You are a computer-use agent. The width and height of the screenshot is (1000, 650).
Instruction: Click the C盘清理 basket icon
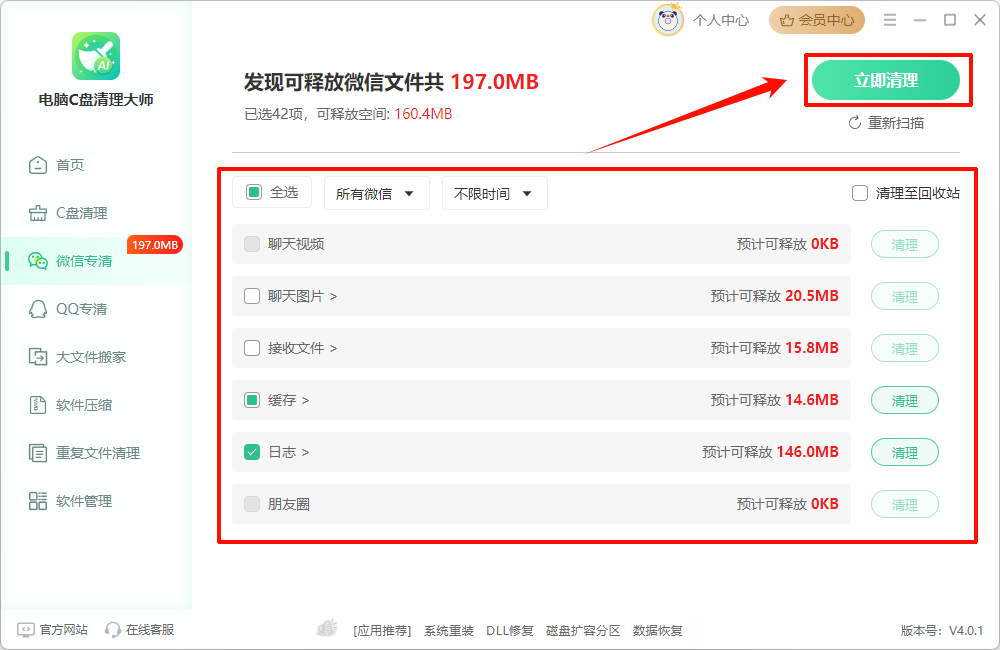tap(38, 213)
